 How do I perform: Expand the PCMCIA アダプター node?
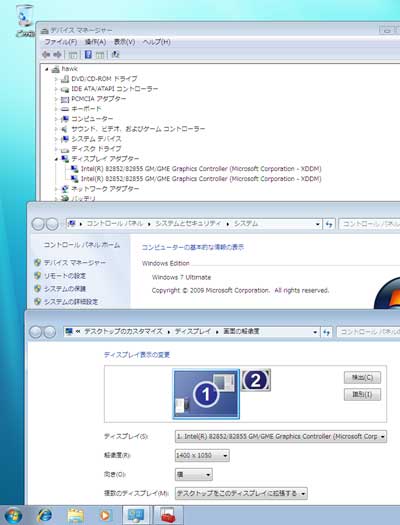tap(56, 99)
